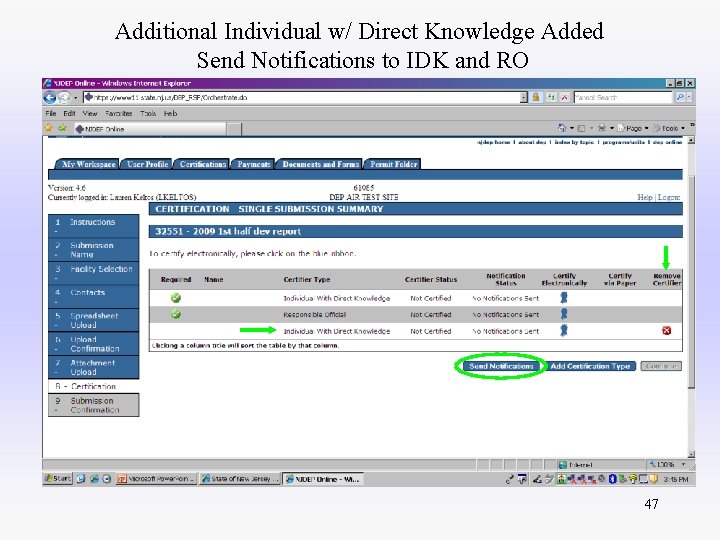Sort table by Certifier Type column header
This screenshot has height=540, width=720.
click(x=307, y=279)
